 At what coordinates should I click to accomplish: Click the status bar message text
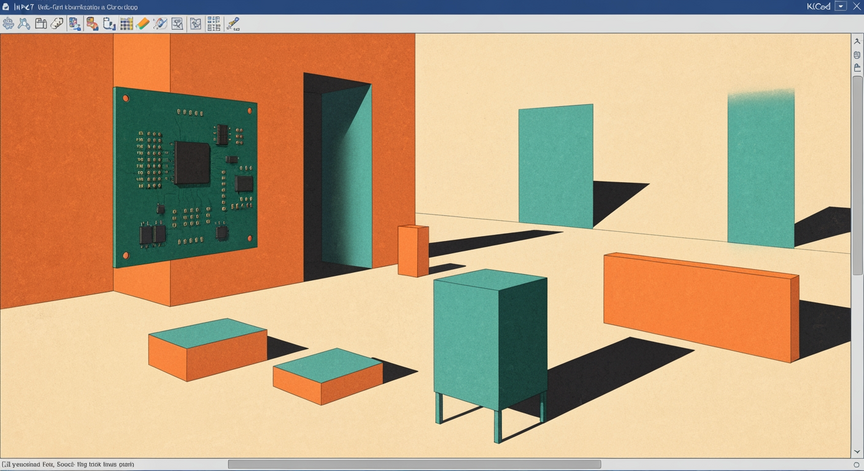coord(68,464)
